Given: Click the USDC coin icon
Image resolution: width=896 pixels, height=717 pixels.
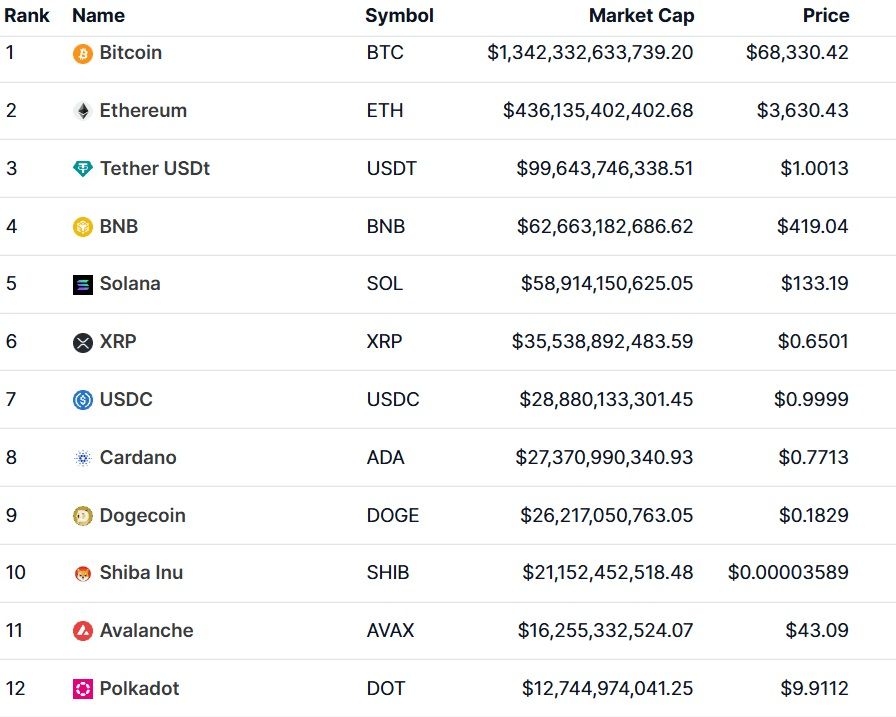Looking at the screenshot, I should click(x=83, y=400).
